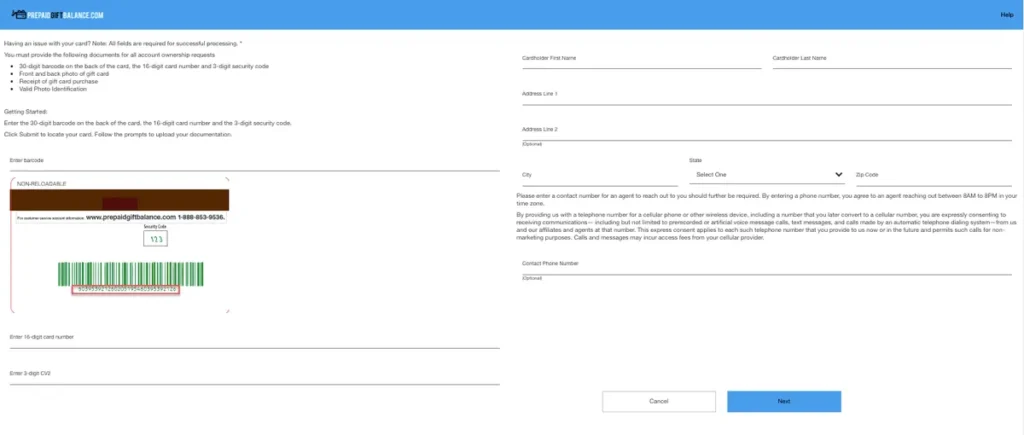Open the State 'Select One' dropdown
Screen dimensions: 1024x435
pos(767,175)
